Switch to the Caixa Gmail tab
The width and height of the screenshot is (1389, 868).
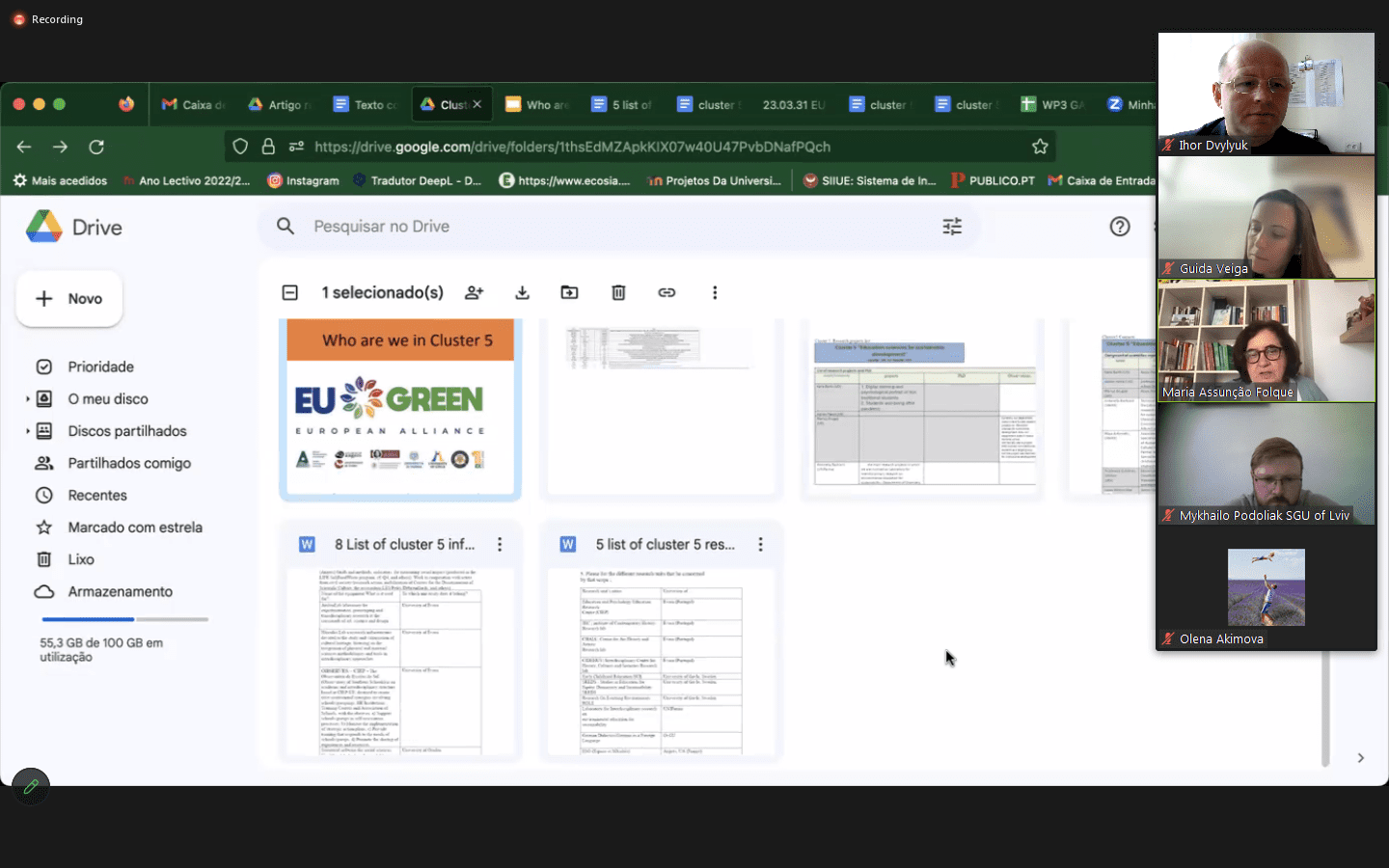click(193, 104)
